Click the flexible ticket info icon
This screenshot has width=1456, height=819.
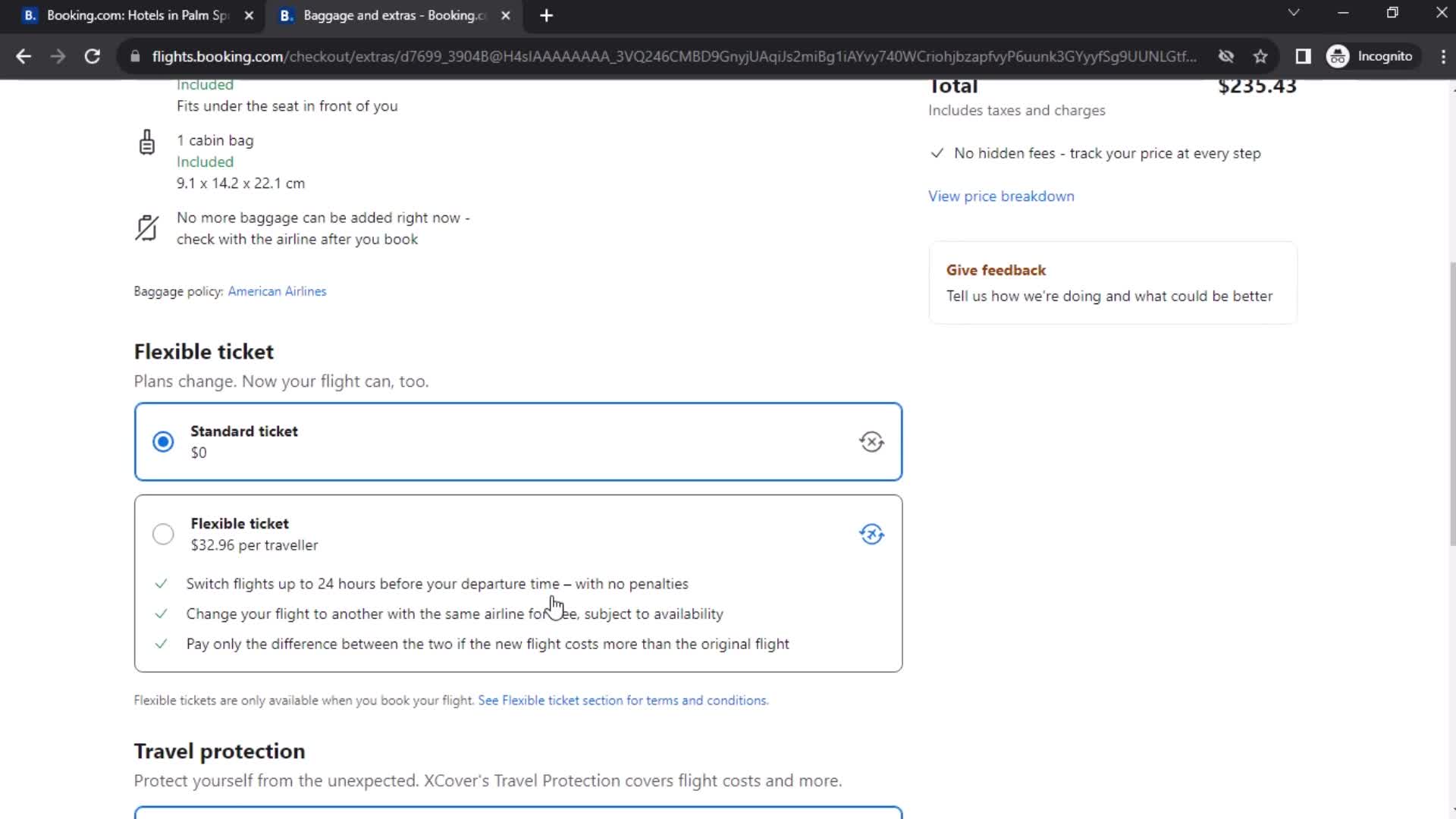tap(870, 535)
